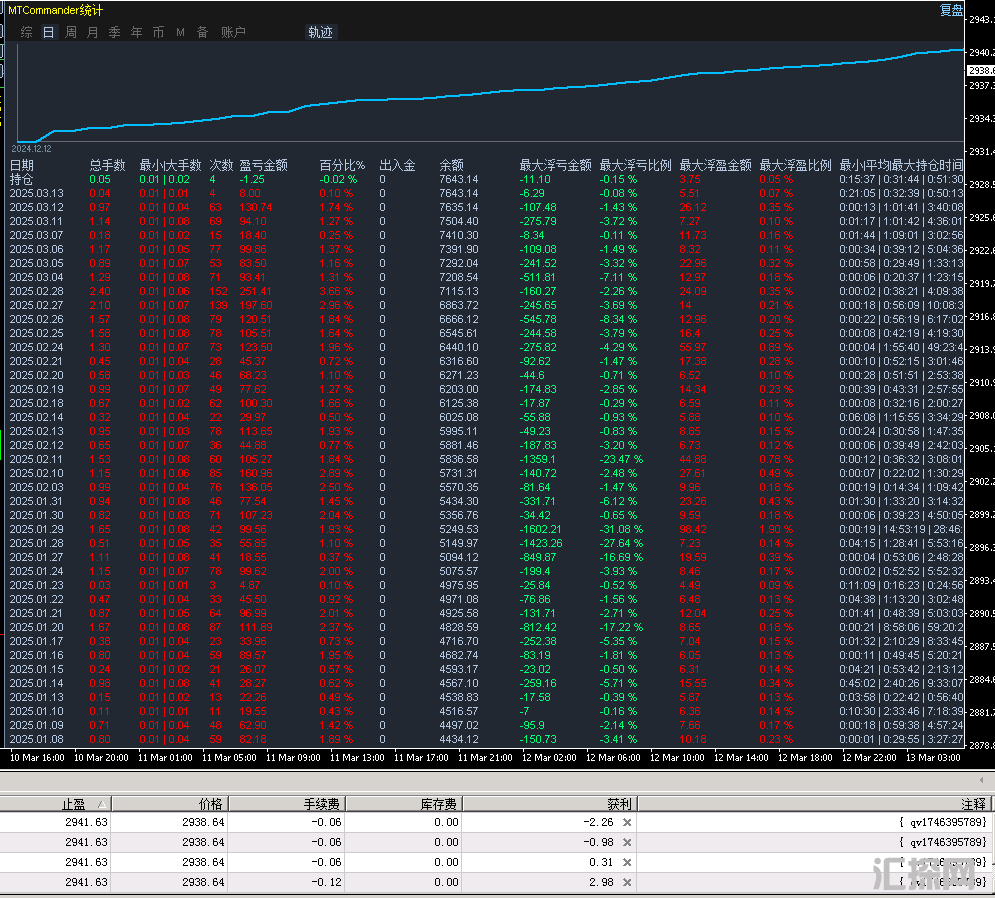Close the order with -2.26 profit
Screen dimensions: 995x898
(x=627, y=822)
